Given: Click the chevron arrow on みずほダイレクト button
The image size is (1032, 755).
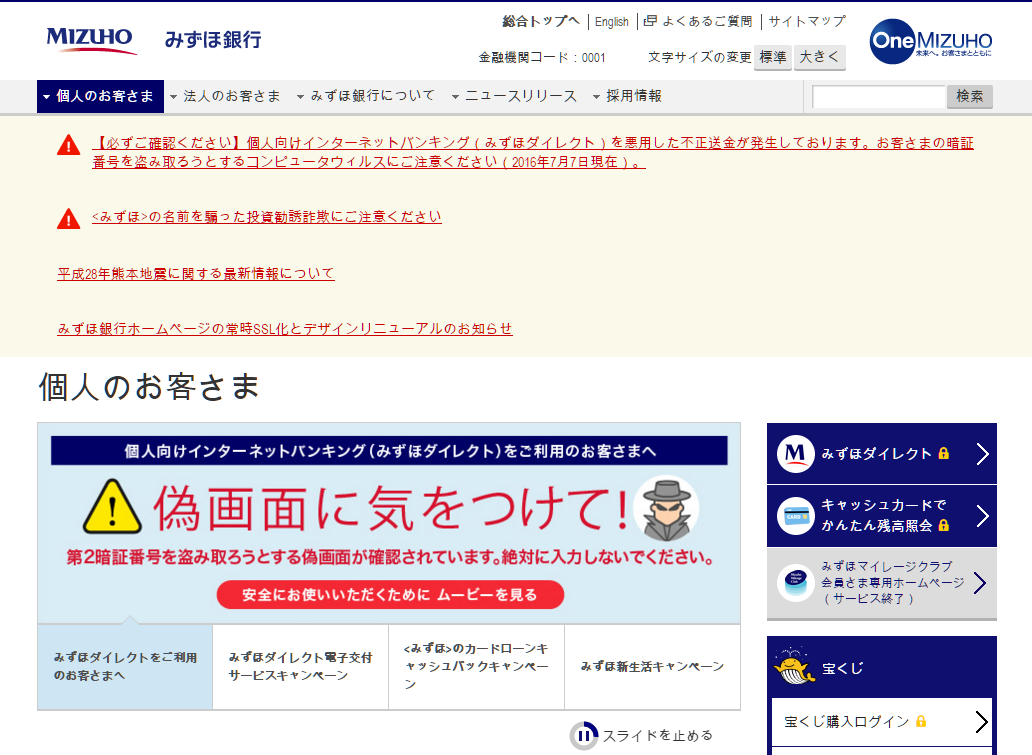Looking at the screenshot, I should click(x=982, y=454).
